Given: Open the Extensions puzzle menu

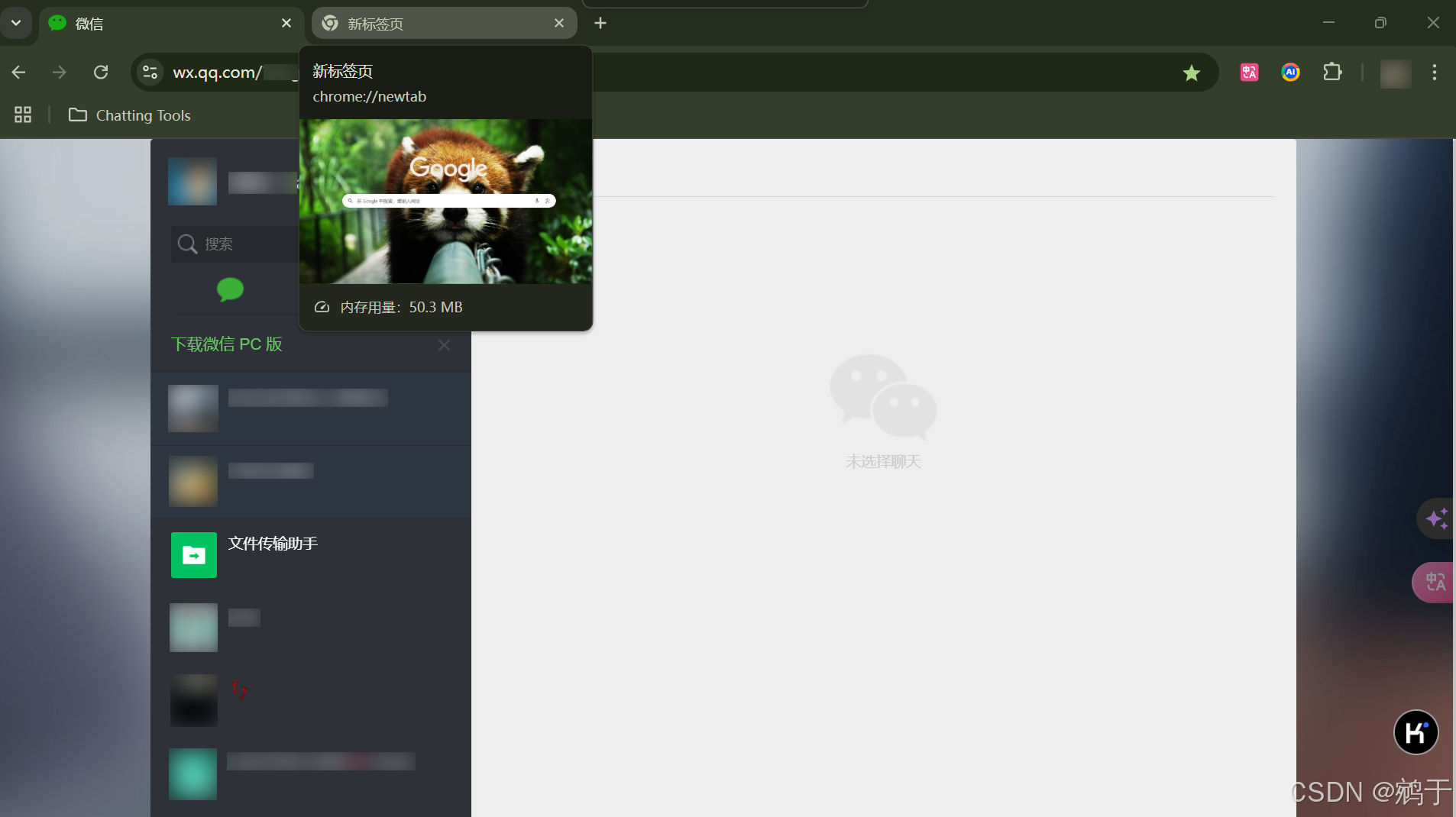Looking at the screenshot, I should [x=1332, y=73].
